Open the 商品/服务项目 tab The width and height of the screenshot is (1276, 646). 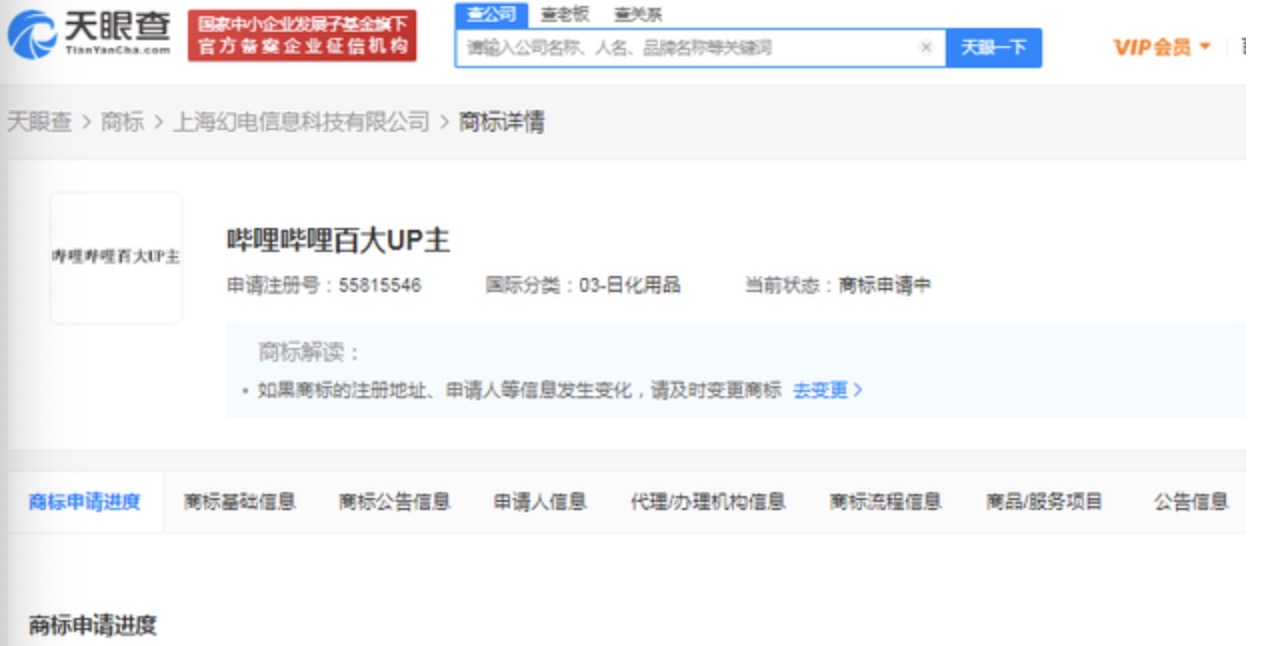(x=1044, y=502)
